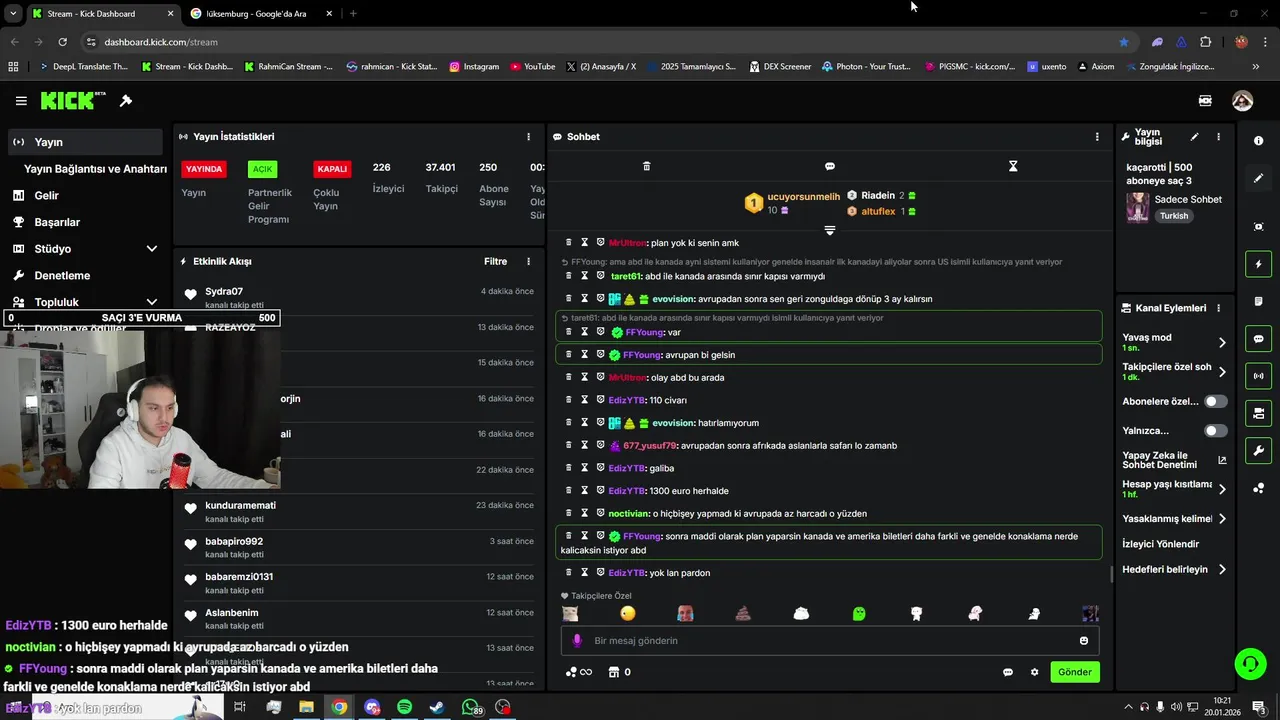The width and height of the screenshot is (1280, 720).
Task: Click the pin icon next to the KICK logo
Action: [126, 101]
